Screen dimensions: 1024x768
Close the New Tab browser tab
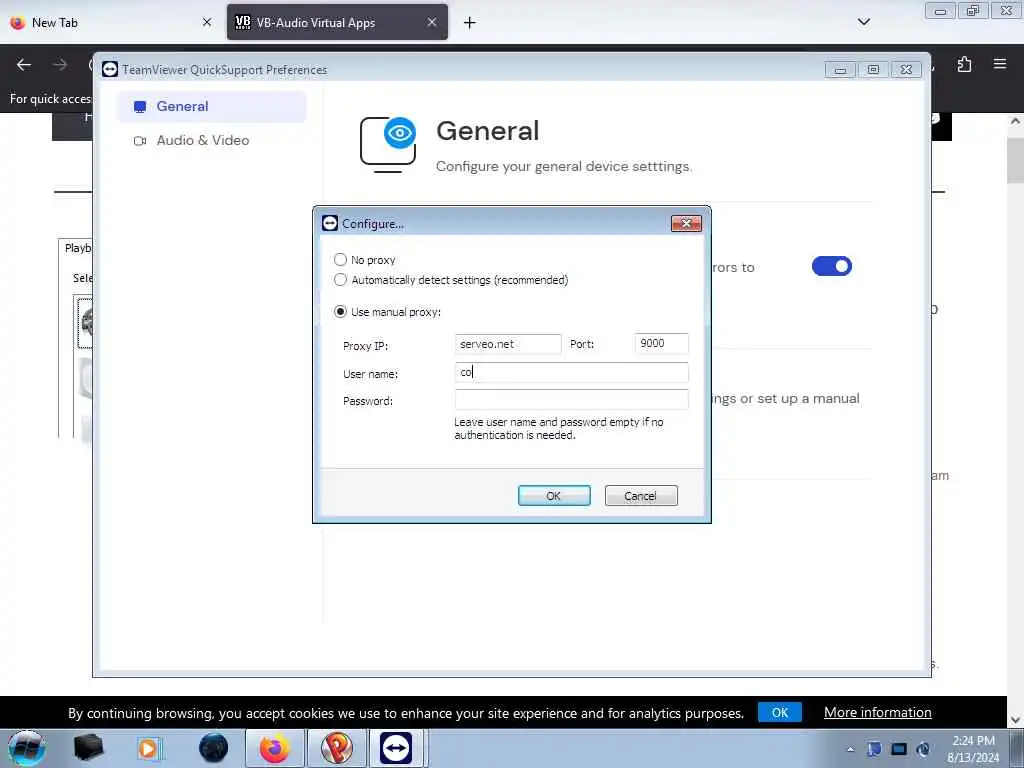[207, 22]
